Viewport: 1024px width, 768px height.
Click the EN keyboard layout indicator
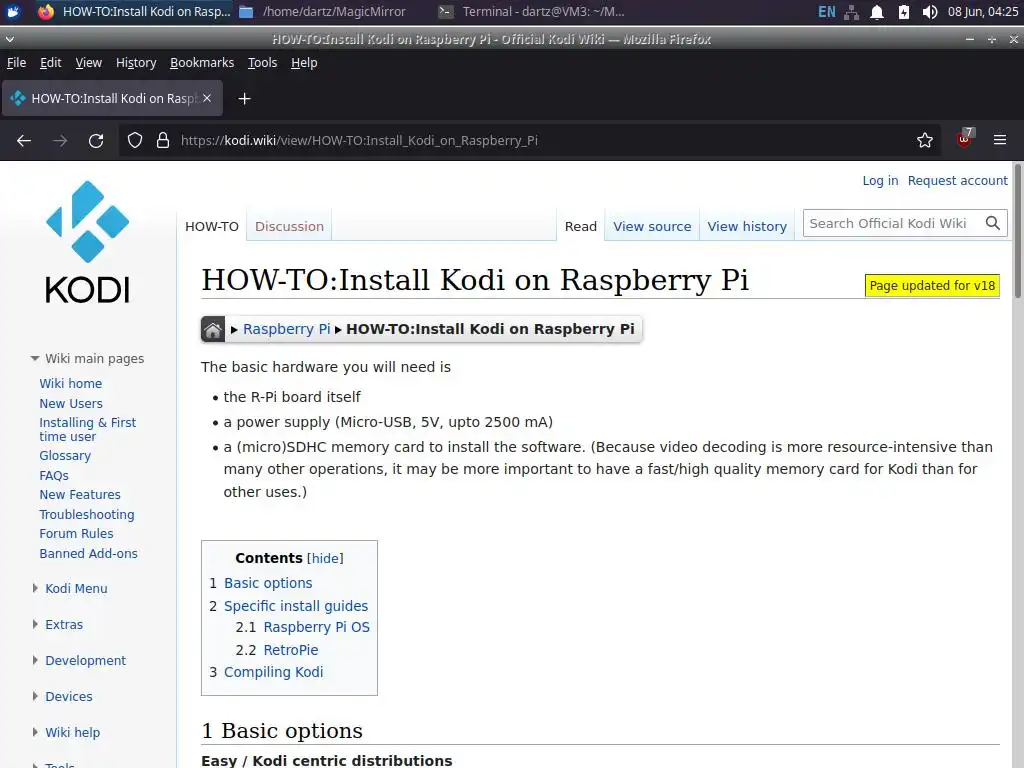click(x=826, y=12)
